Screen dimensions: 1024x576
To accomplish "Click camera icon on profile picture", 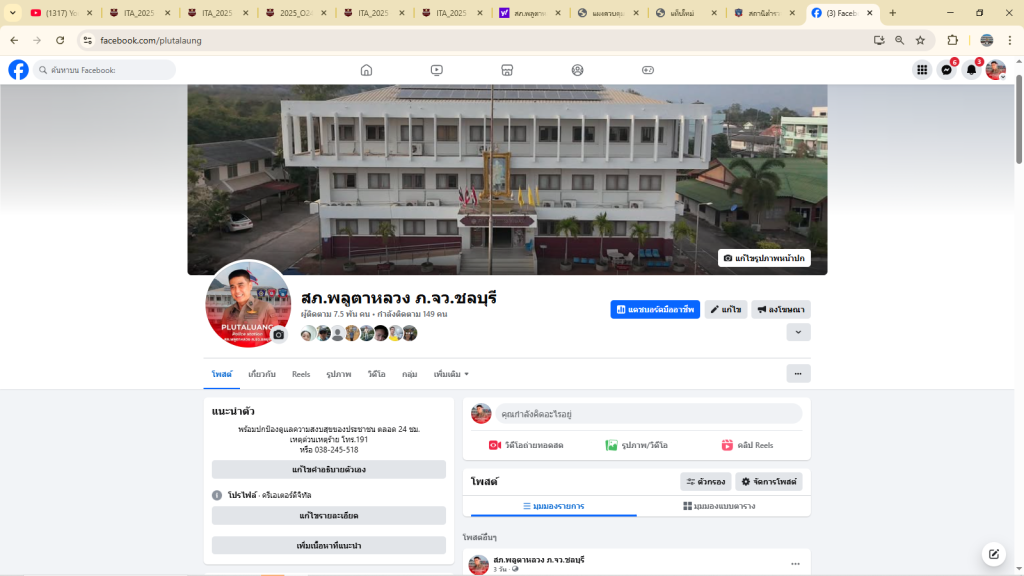I will (279, 335).
